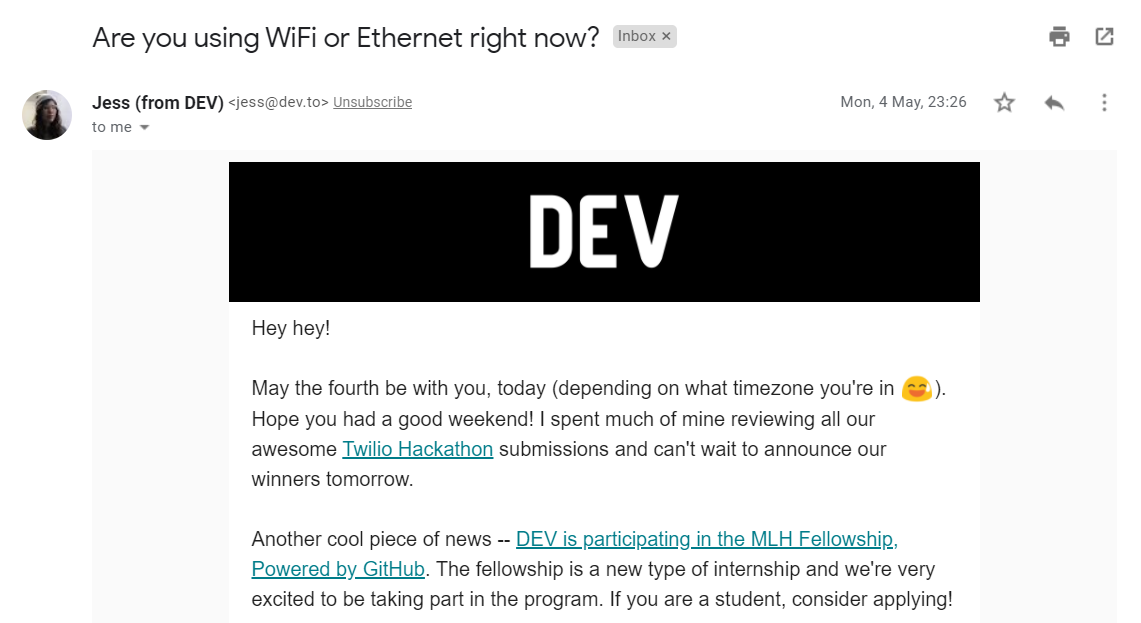Click the "to me" recipient text

tap(112, 127)
